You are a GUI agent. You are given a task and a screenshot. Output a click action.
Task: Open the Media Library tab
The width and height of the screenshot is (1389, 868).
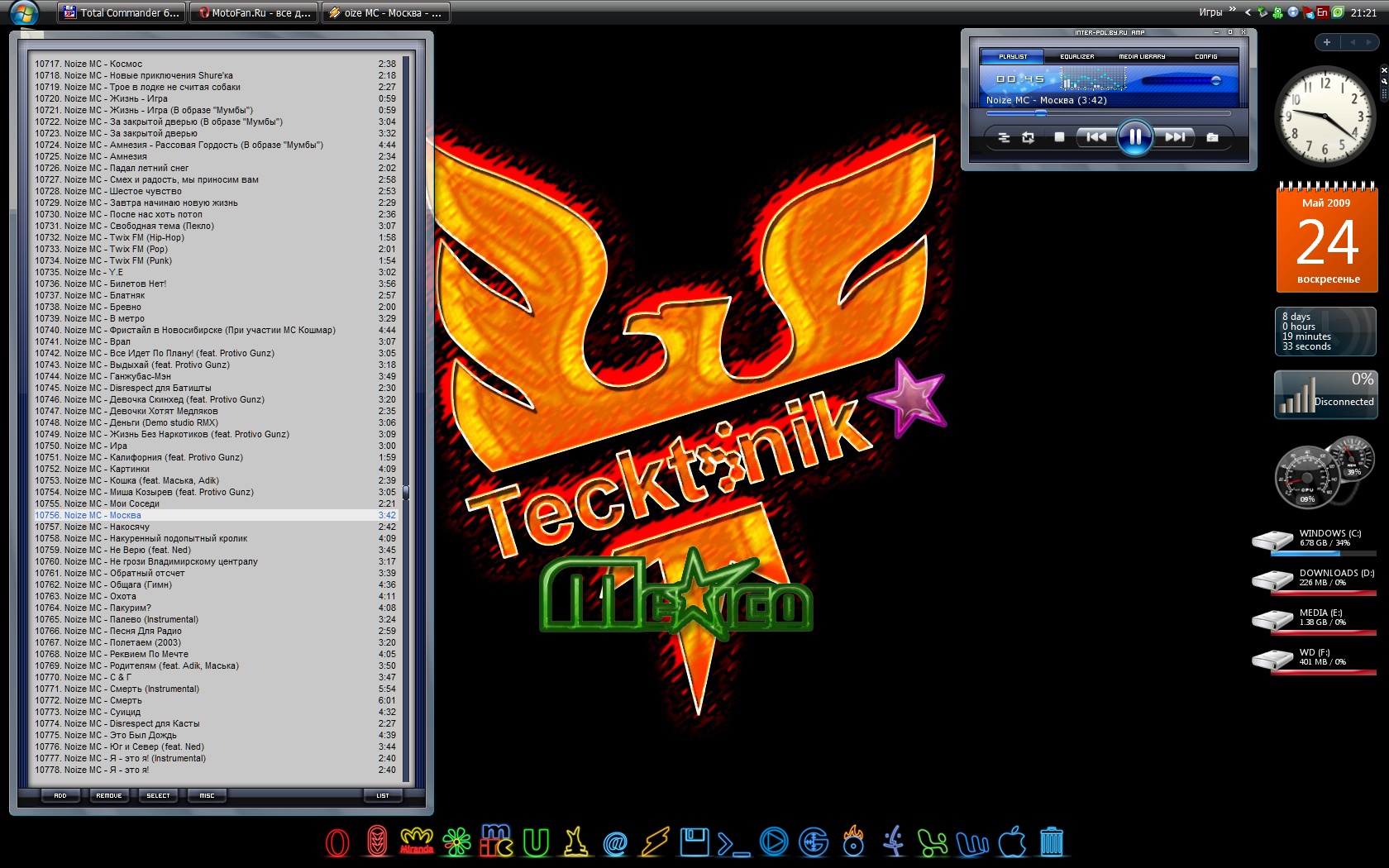1142,56
